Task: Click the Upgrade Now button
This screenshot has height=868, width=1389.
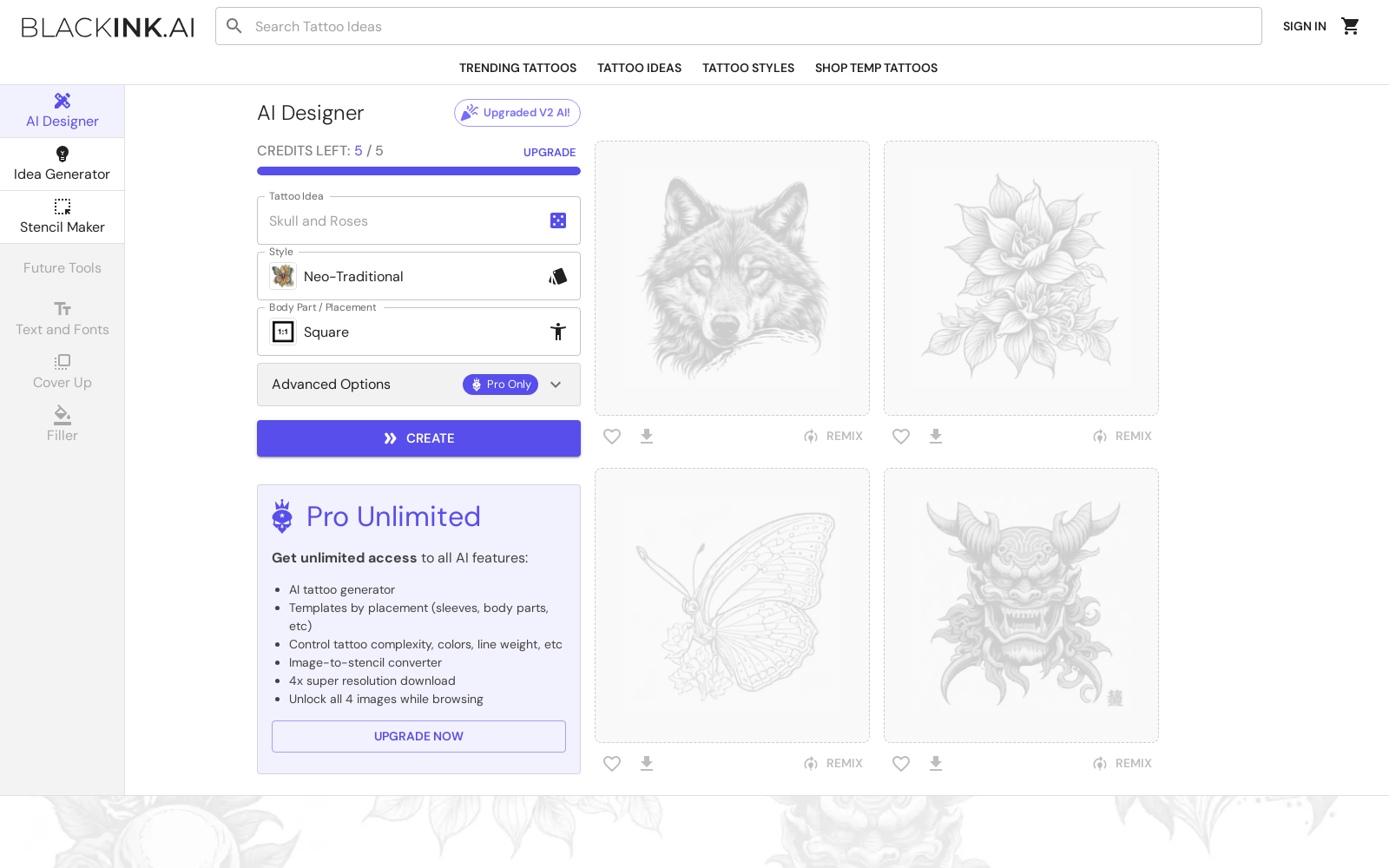Action: [418, 736]
